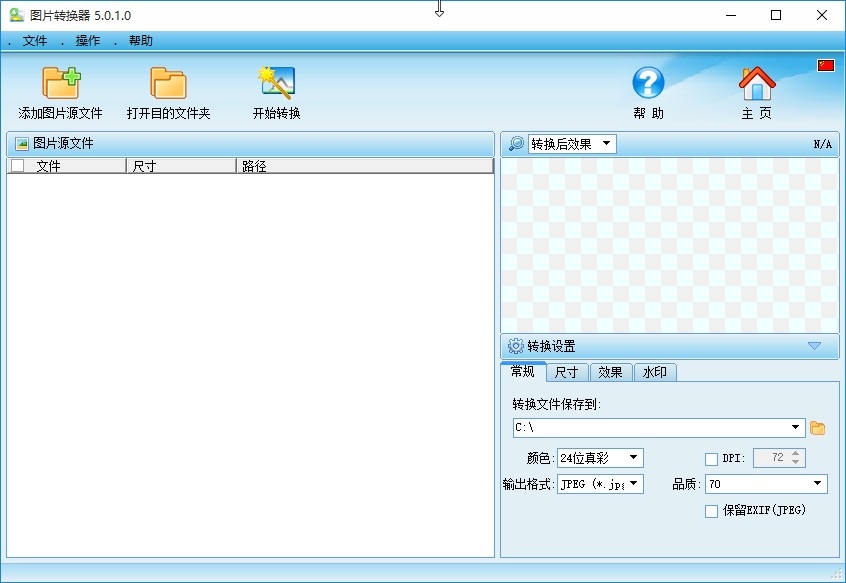Go to the 主页 house icon

(x=756, y=83)
